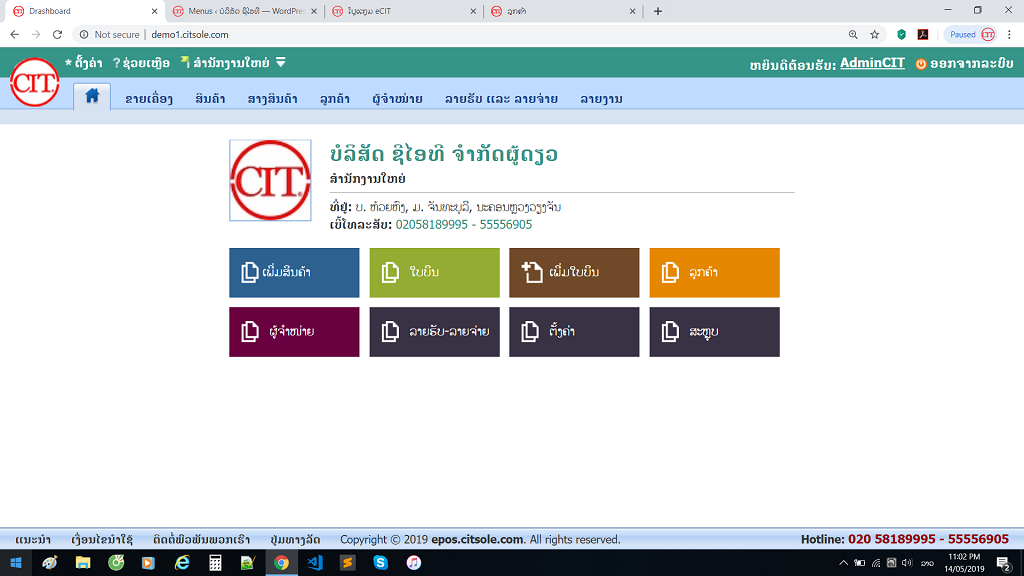1024x576 pixels.
Task: Open the Windows Start menu
Action: [16, 562]
